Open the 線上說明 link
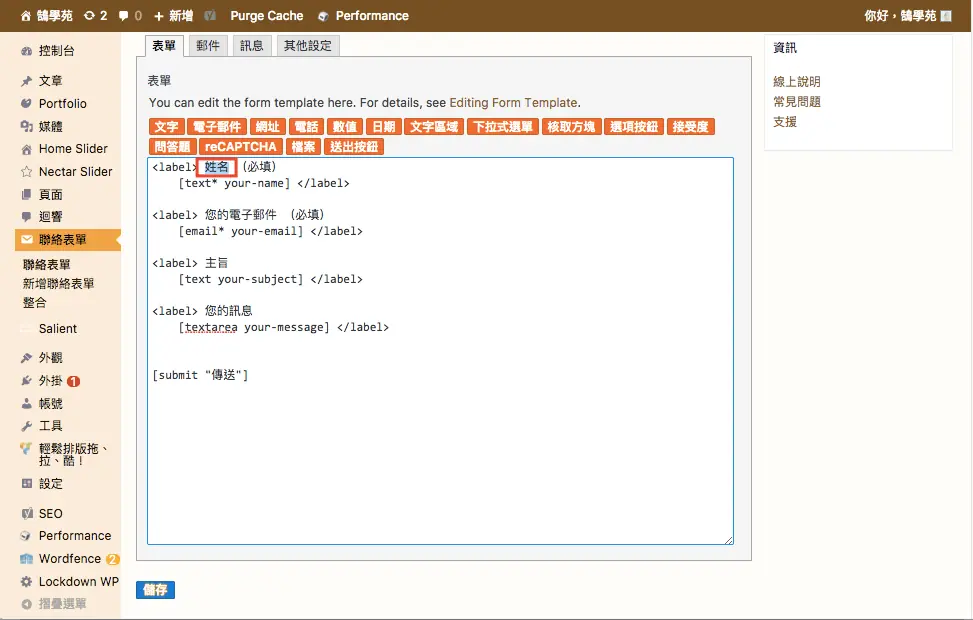 [x=797, y=82]
